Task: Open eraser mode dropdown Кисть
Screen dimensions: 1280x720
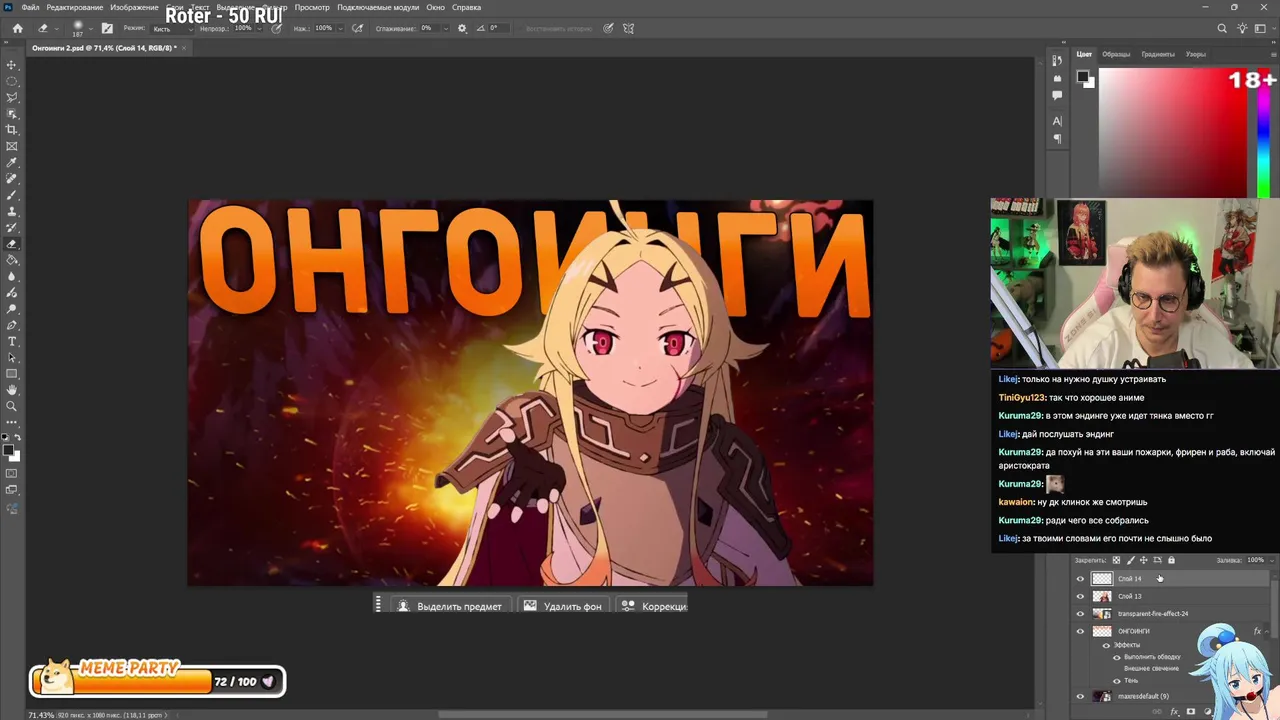Action: 172,28
